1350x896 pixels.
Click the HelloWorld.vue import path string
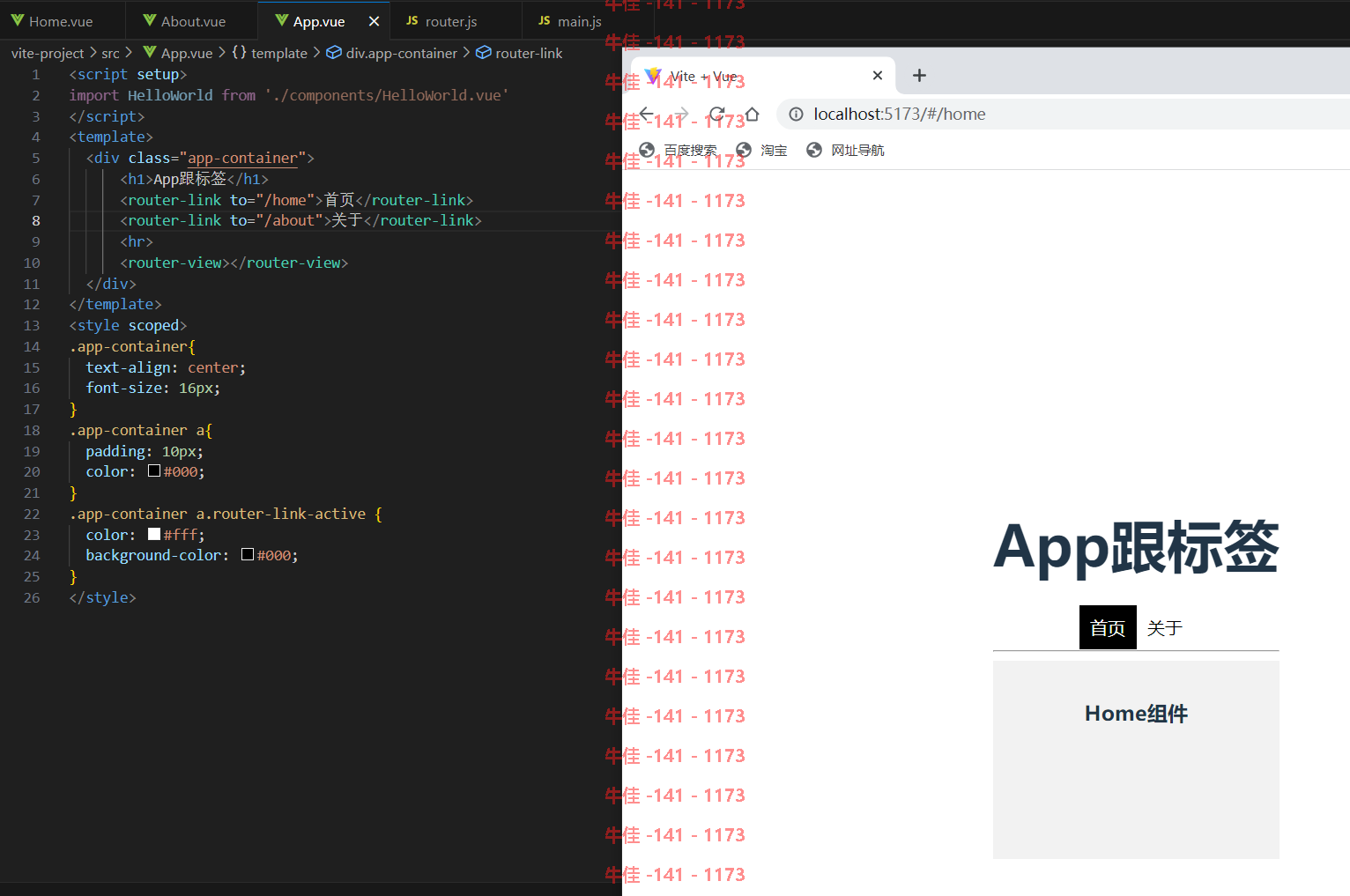coord(386,95)
